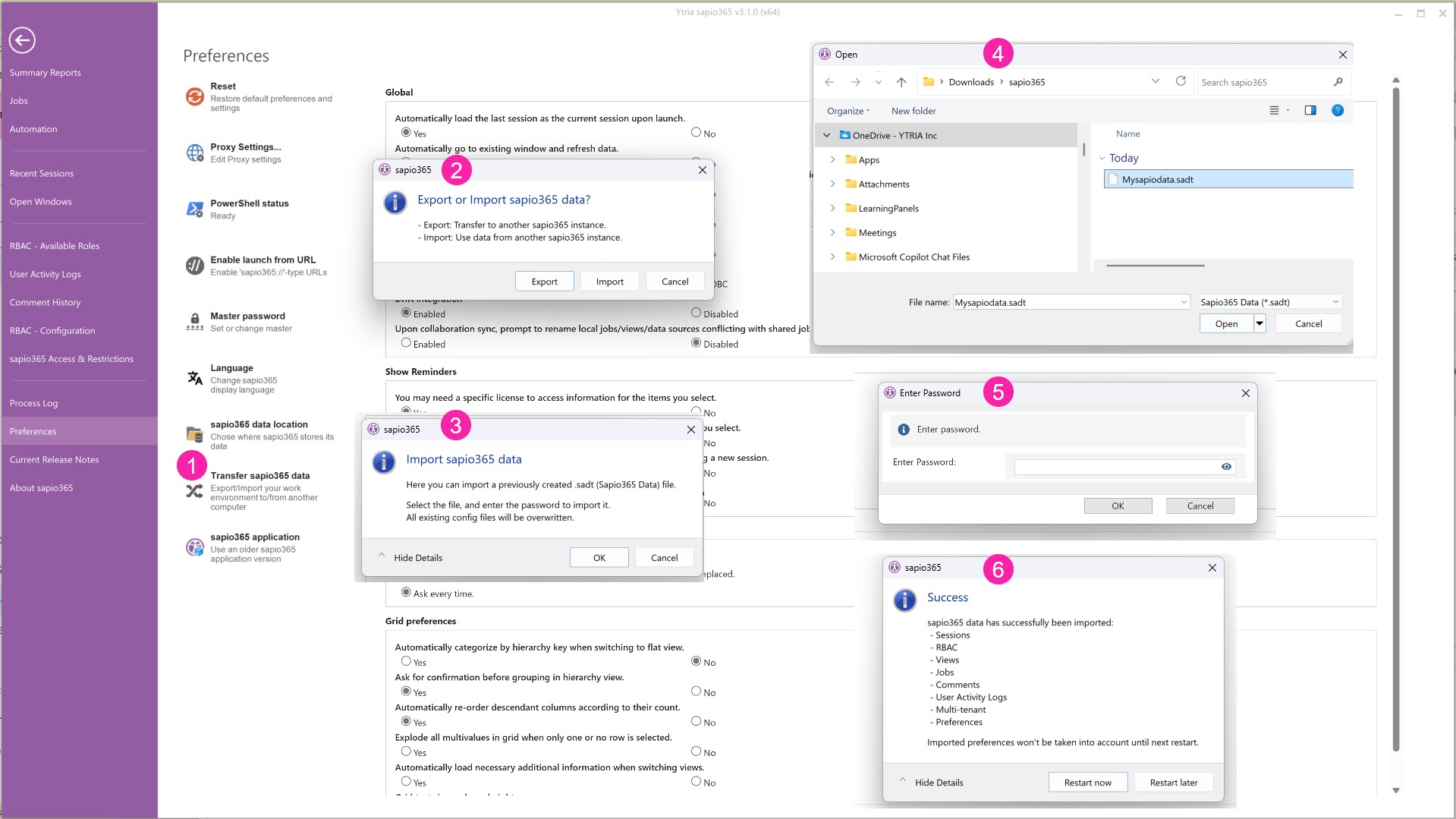Click the PowerShell status icon
The height and width of the screenshot is (819, 1456).
(x=195, y=209)
